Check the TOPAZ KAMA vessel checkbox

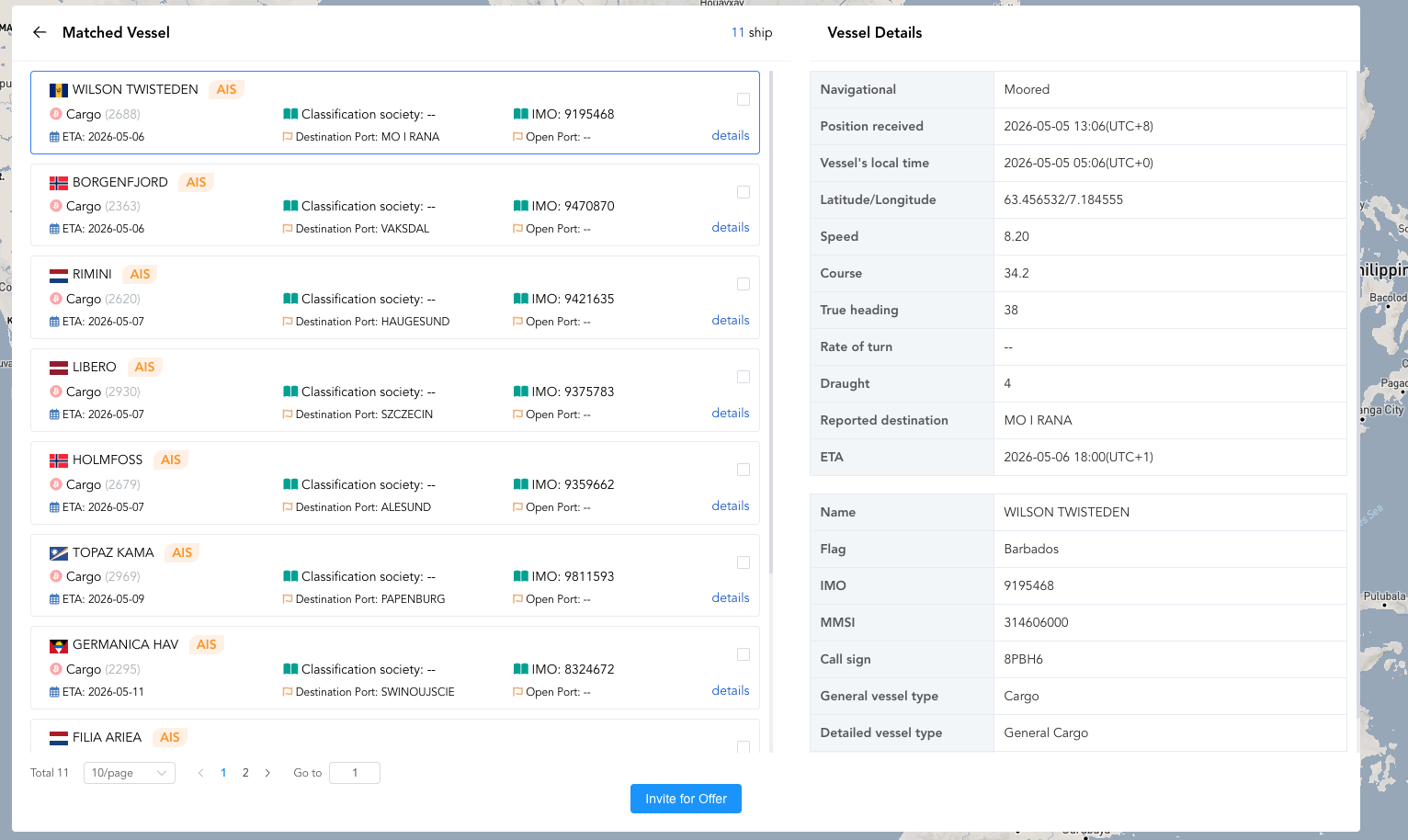[x=744, y=562]
